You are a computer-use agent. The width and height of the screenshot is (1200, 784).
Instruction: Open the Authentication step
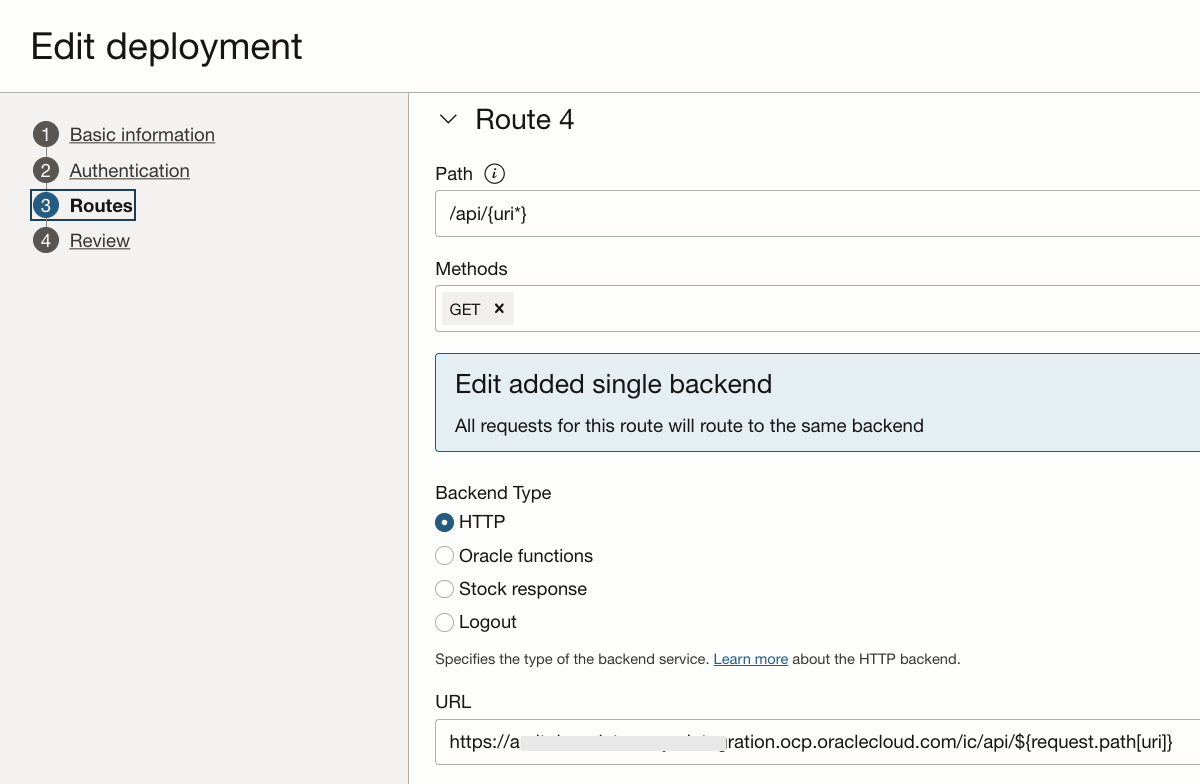click(x=129, y=171)
